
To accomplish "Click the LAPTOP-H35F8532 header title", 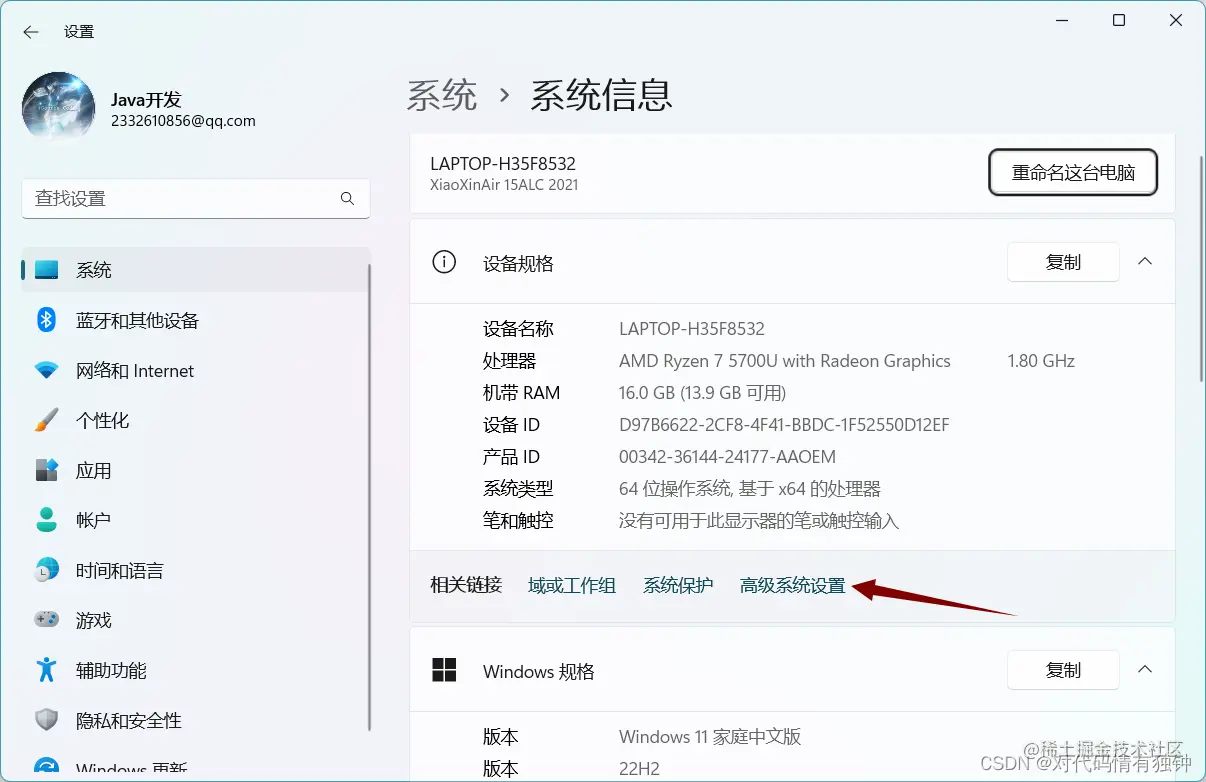I will pyautogui.click(x=503, y=164).
